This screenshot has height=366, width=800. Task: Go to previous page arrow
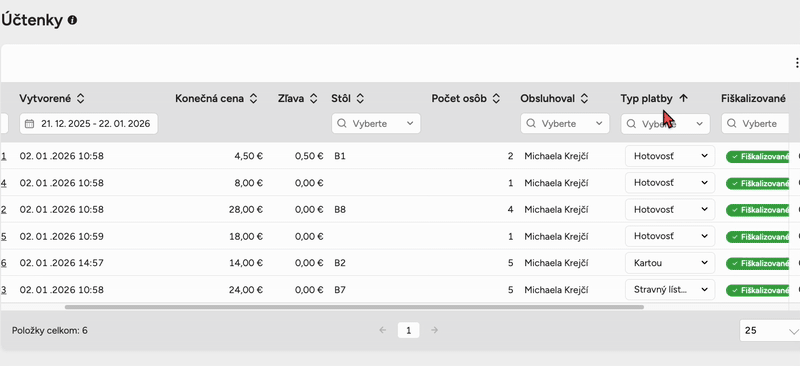(x=383, y=330)
